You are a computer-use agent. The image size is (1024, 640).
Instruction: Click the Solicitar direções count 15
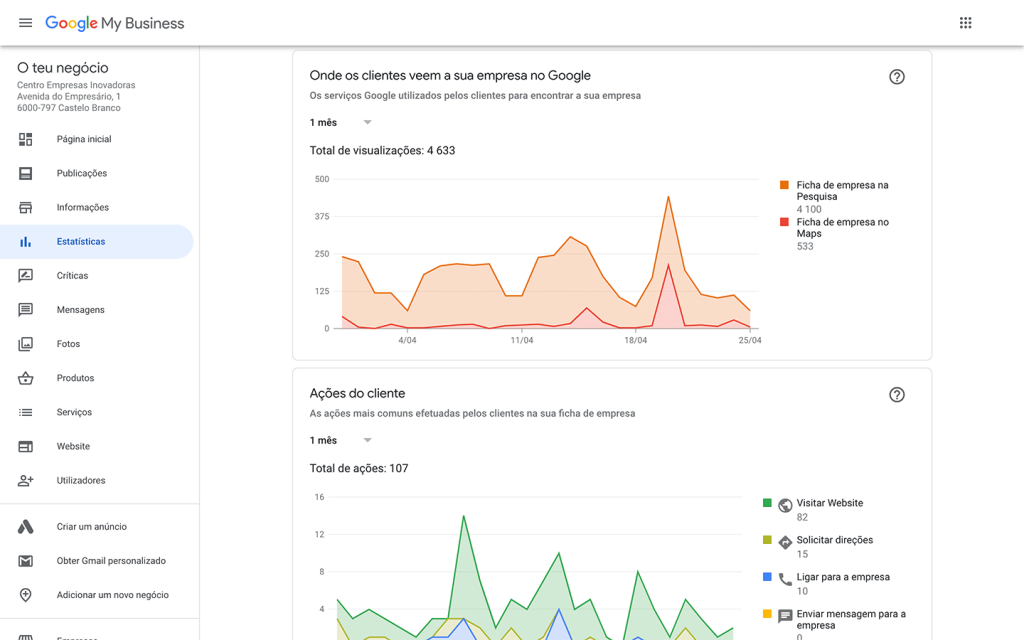(x=802, y=554)
